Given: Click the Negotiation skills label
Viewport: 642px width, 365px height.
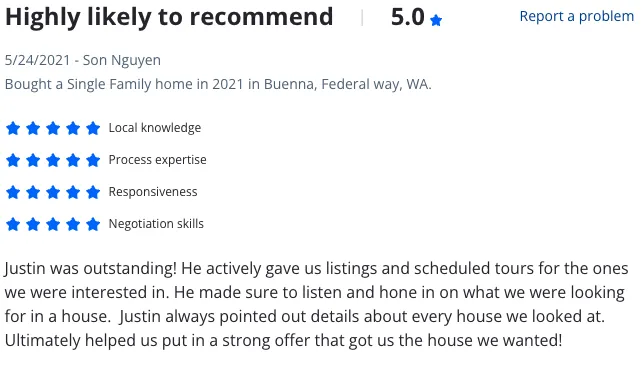Looking at the screenshot, I should 156,224.
